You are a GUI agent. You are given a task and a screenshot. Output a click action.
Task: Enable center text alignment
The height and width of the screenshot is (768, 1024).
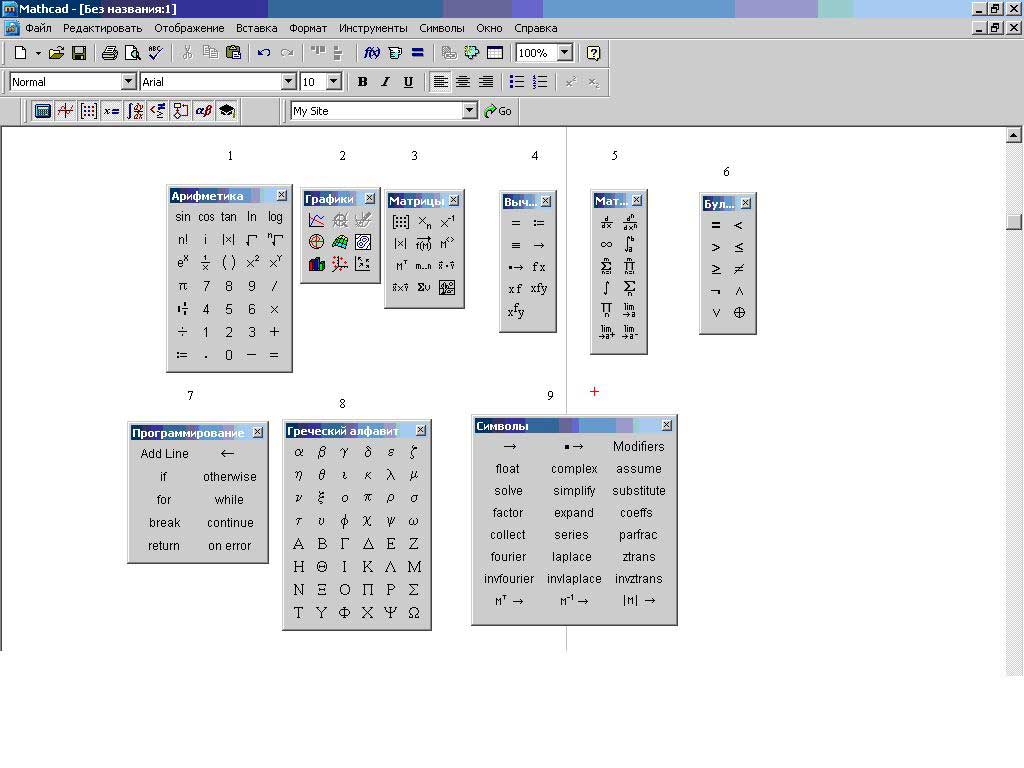coord(463,82)
